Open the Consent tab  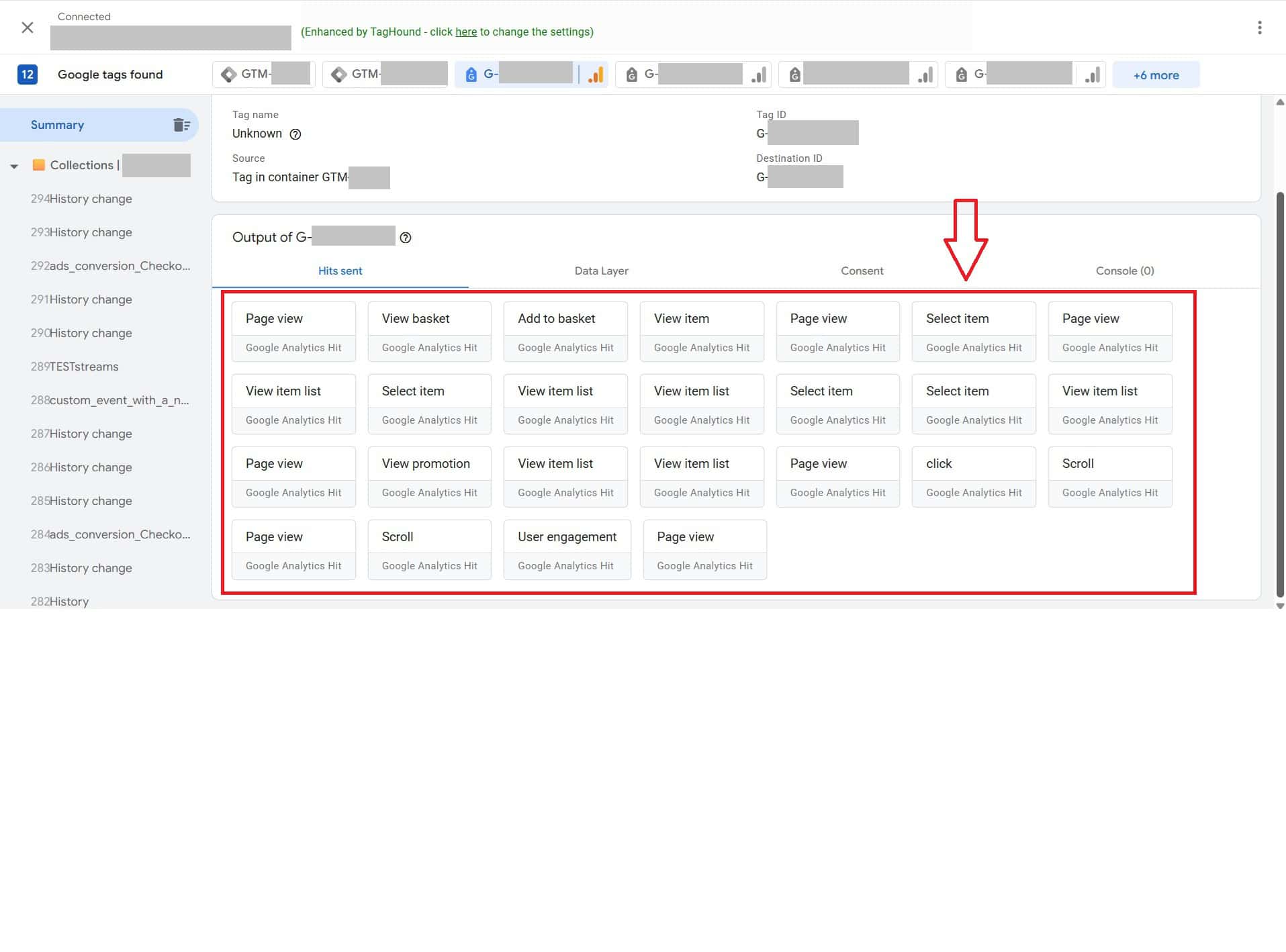pyautogui.click(x=862, y=271)
